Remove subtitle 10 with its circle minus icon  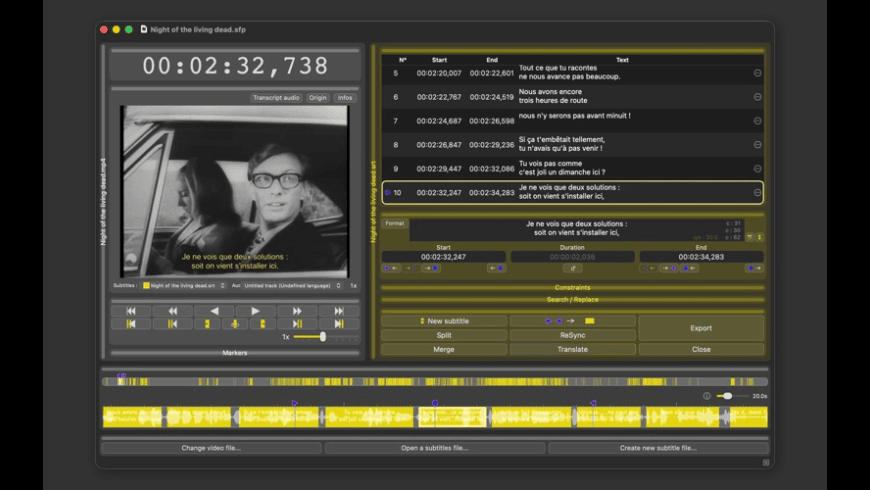757,193
